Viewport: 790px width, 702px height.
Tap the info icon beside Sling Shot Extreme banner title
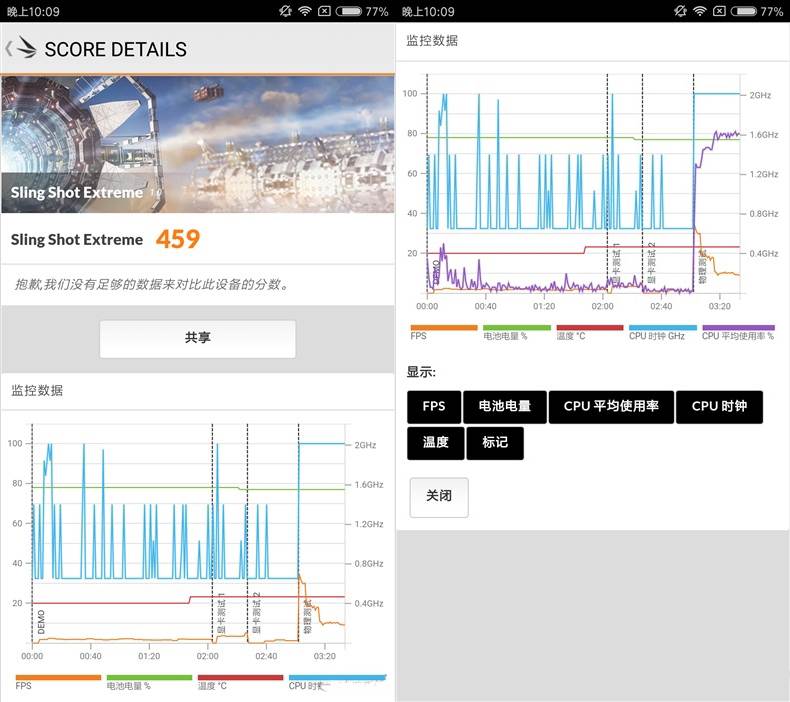click(155, 193)
